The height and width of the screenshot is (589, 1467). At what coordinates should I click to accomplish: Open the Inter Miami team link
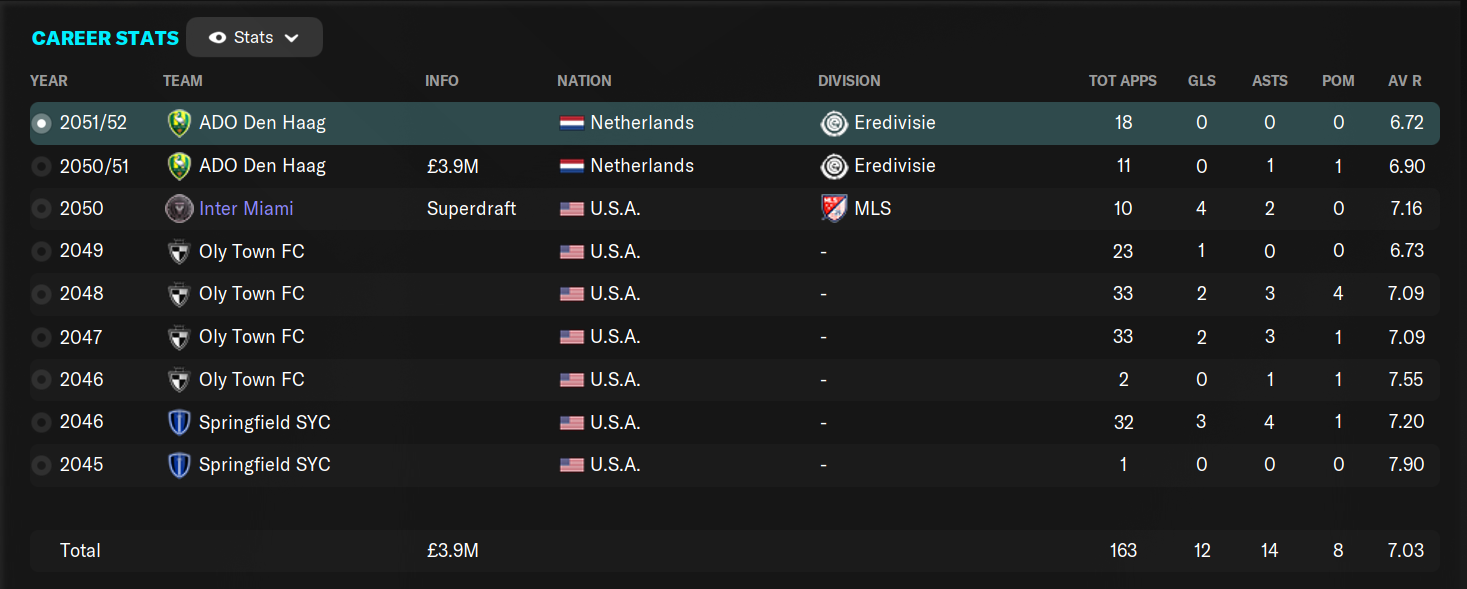point(246,209)
